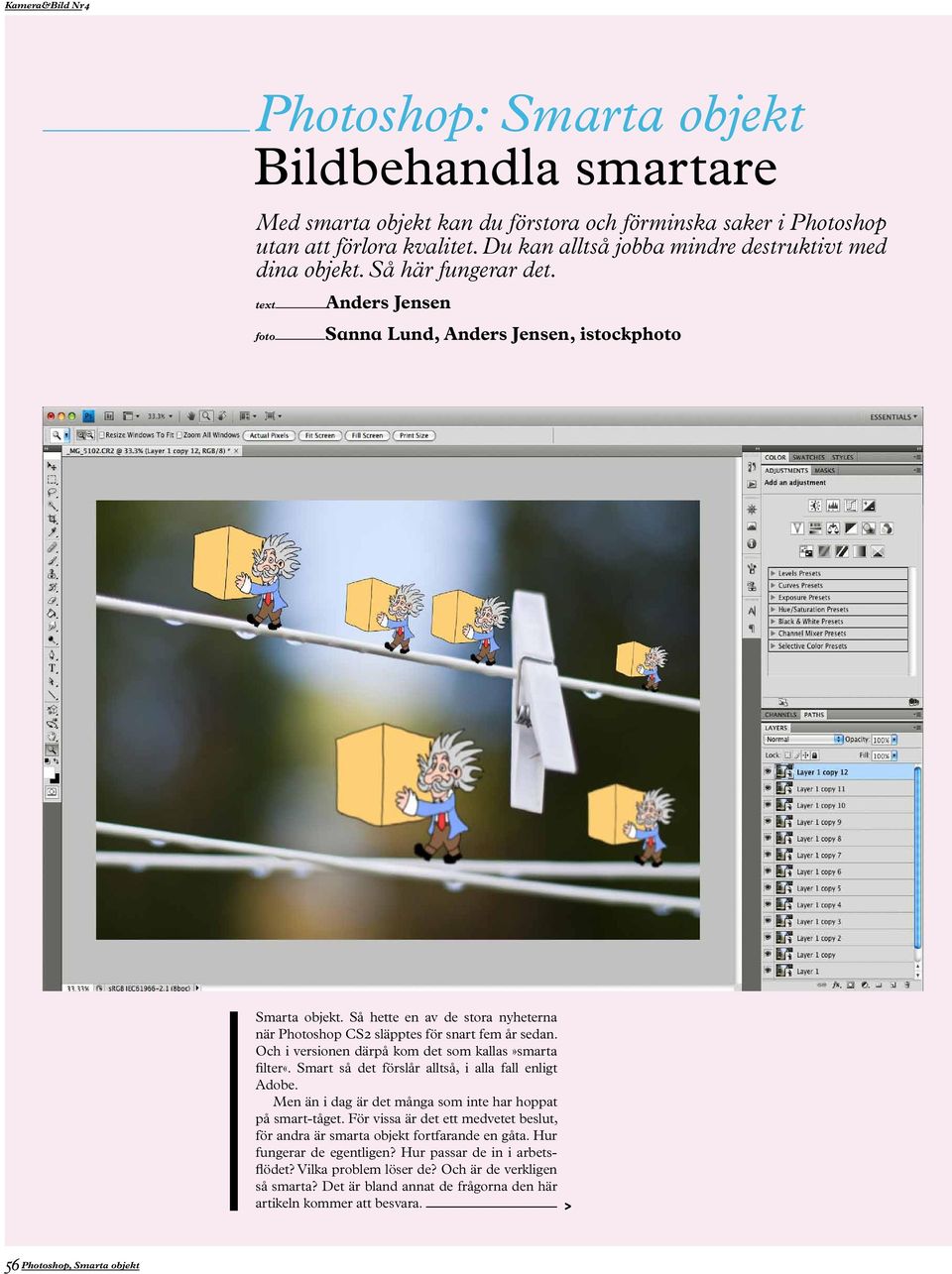Click the Fill 100% value field
The height and width of the screenshot is (1274, 952).
881,755
